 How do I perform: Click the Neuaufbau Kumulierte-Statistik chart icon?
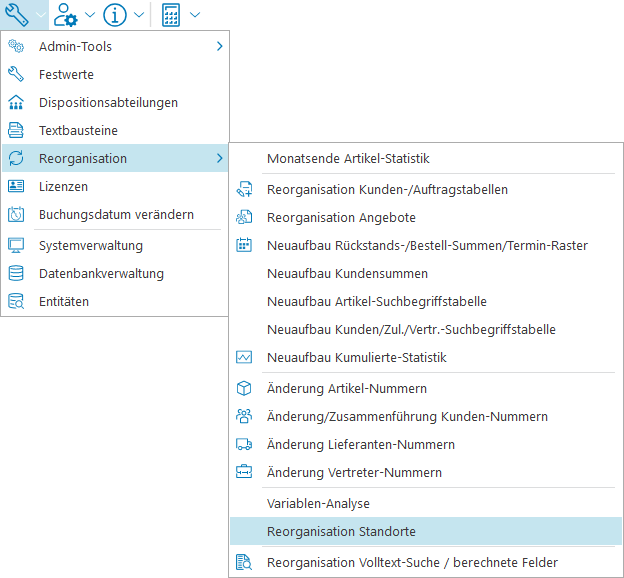tap(244, 357)
